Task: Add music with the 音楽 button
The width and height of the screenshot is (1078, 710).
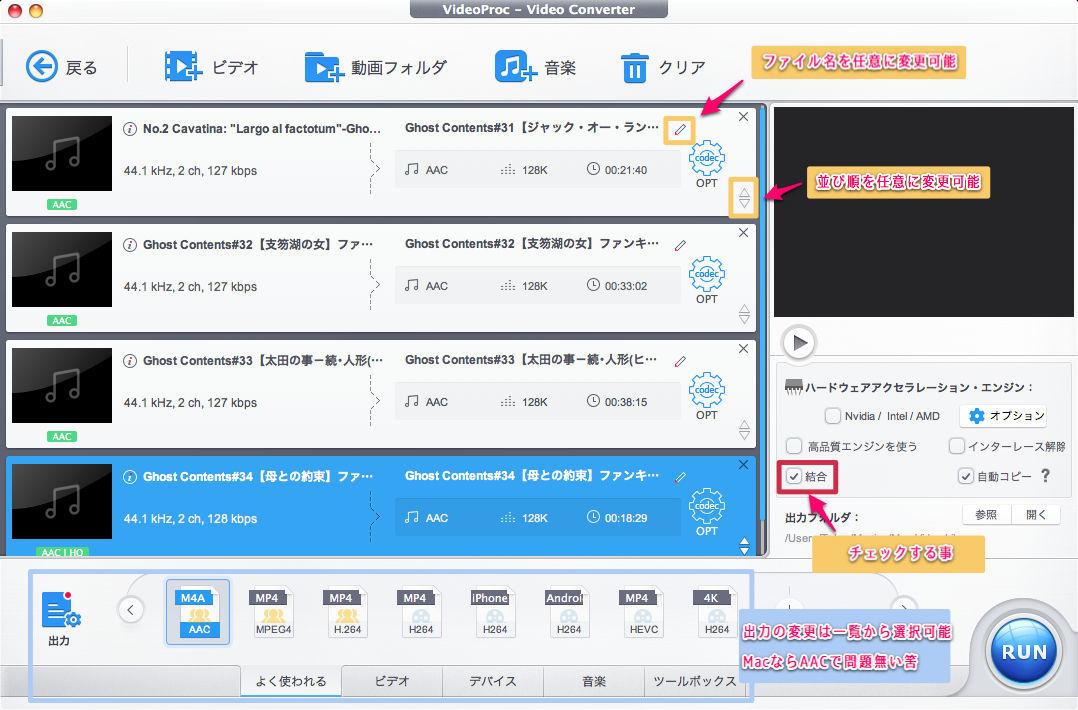Action: pyautogui.click(x=535, y=67)
